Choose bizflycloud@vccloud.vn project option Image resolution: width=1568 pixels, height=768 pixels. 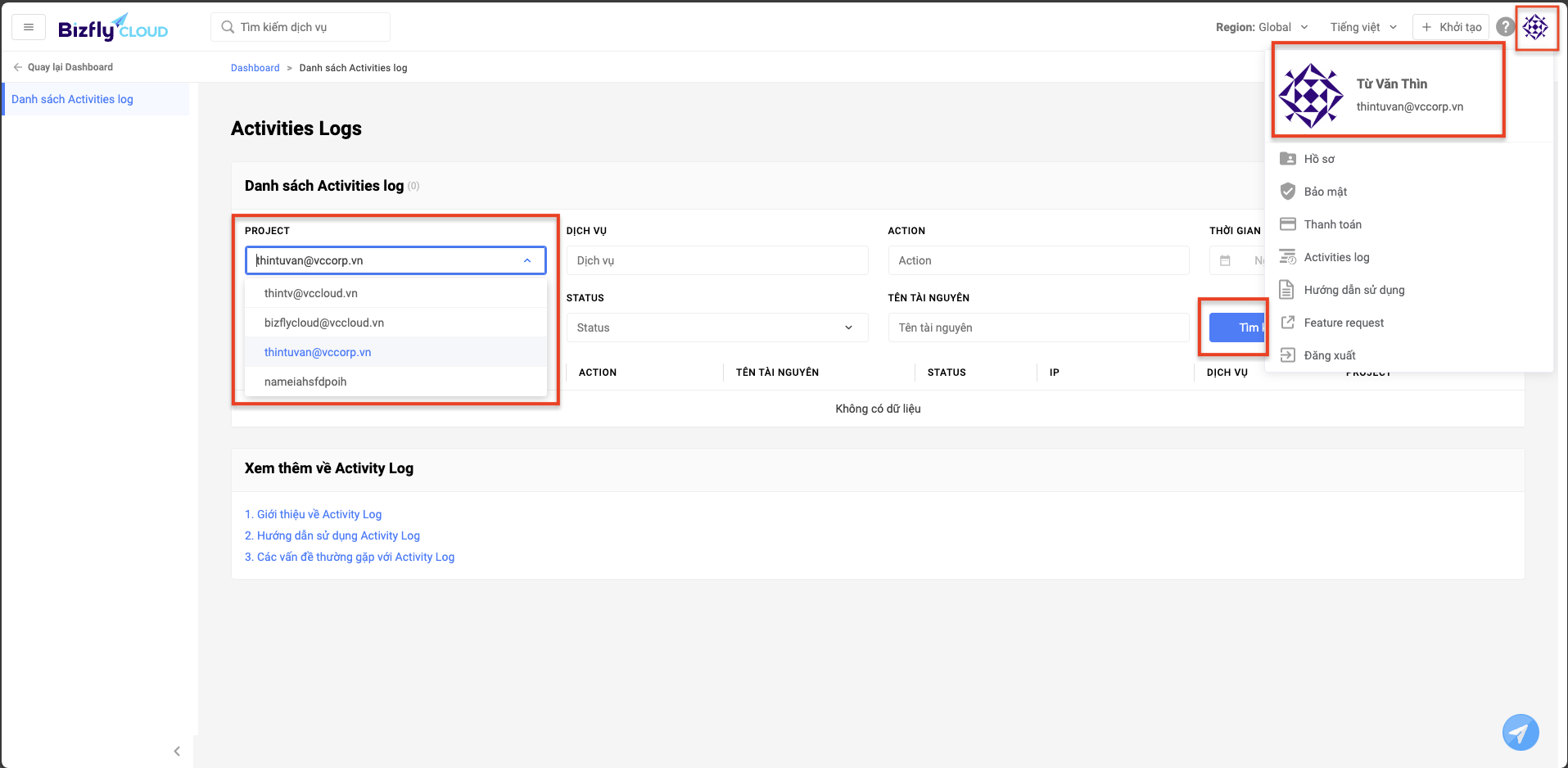click(324, 323)
